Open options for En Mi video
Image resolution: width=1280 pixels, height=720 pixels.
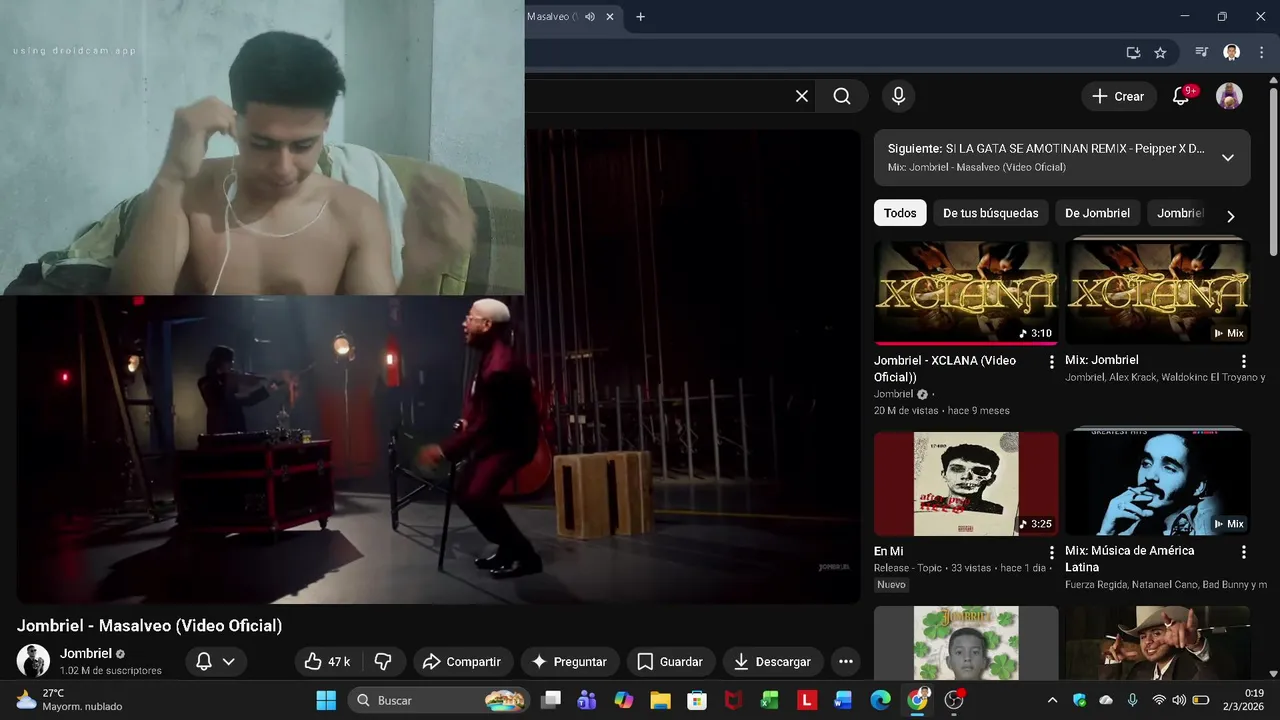pyautogui.click(x=1051, y=552)
